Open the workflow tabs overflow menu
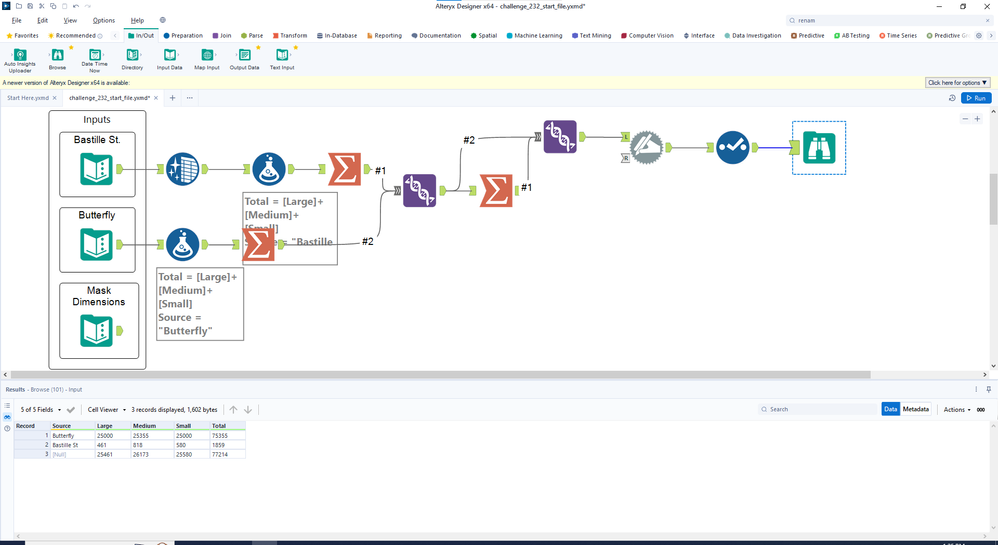The height and width of the screenshot is (545, 998). 190,98
